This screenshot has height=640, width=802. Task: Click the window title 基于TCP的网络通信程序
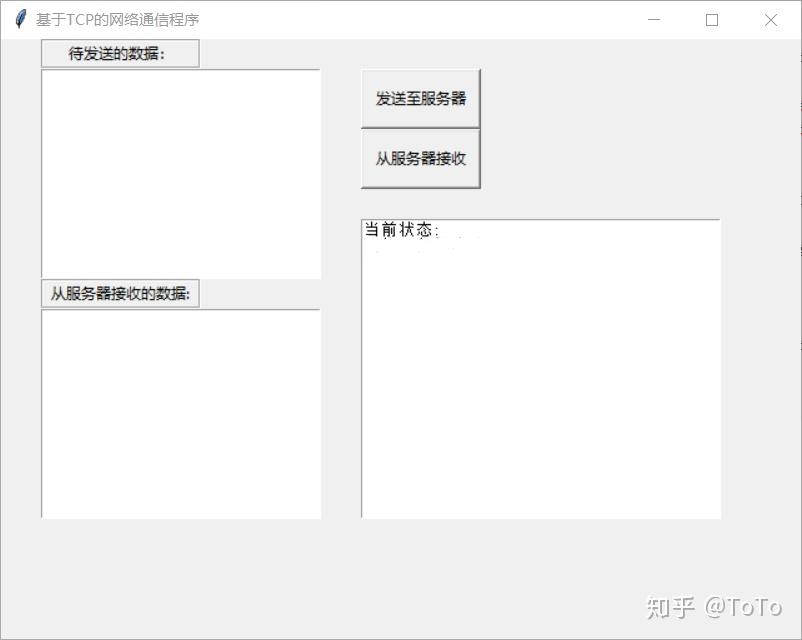117,19
